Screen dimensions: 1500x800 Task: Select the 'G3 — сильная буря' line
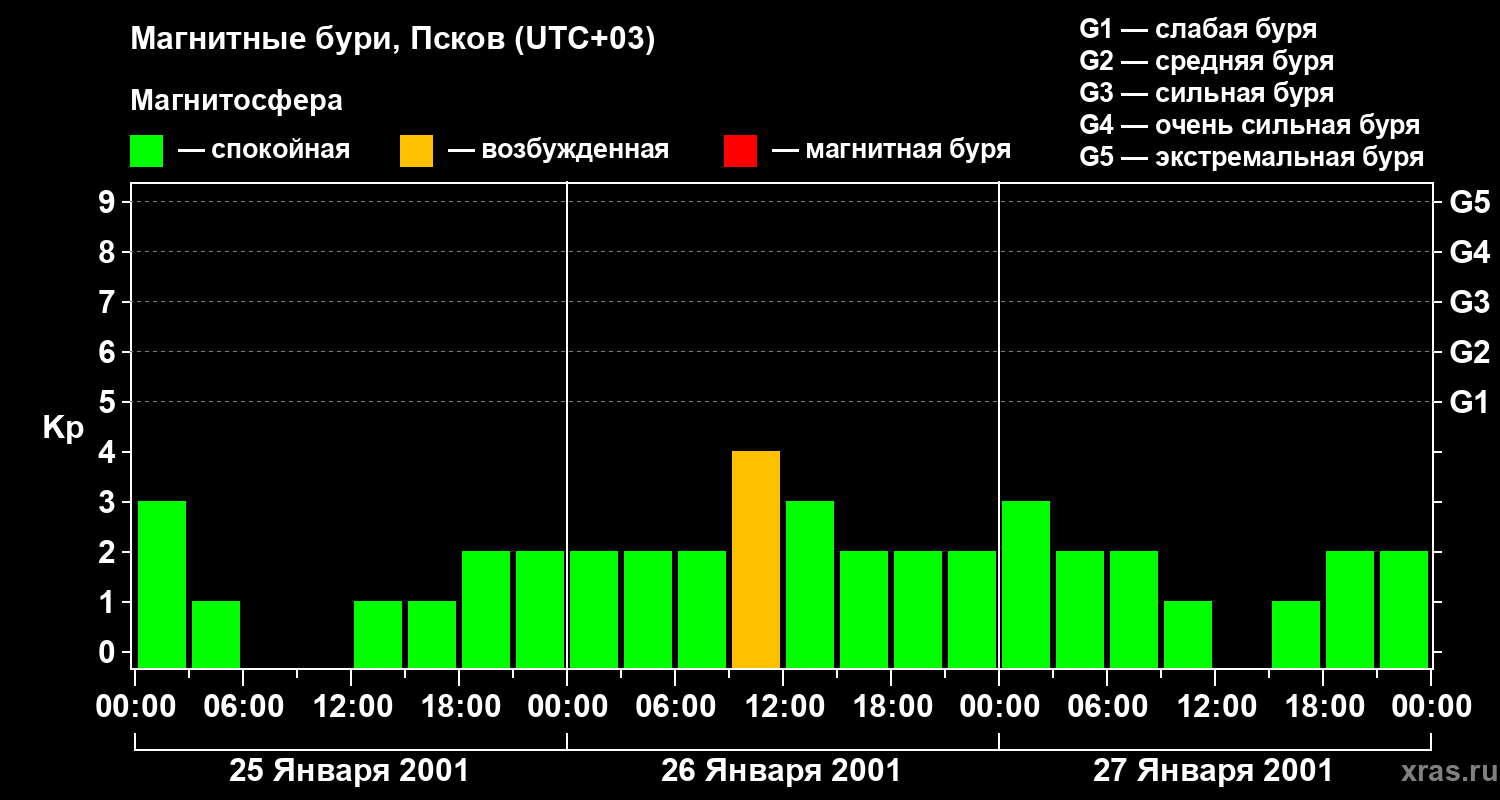1206,93
